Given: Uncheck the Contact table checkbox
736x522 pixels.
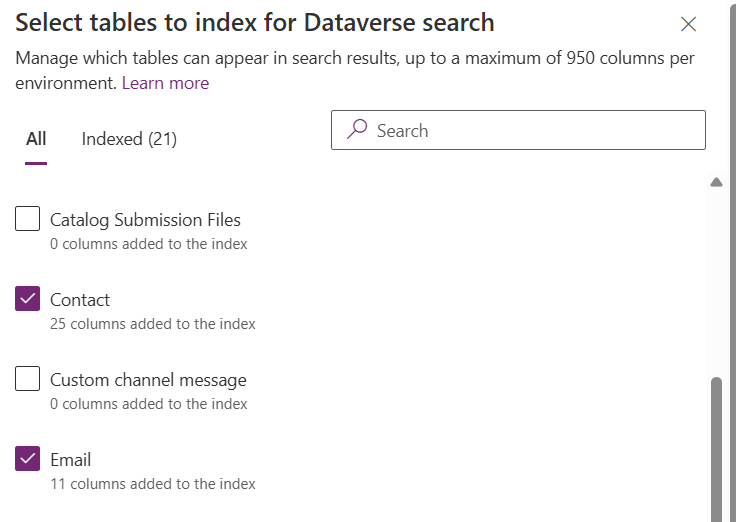Looking at the screenshot, I should click(28, 298).
